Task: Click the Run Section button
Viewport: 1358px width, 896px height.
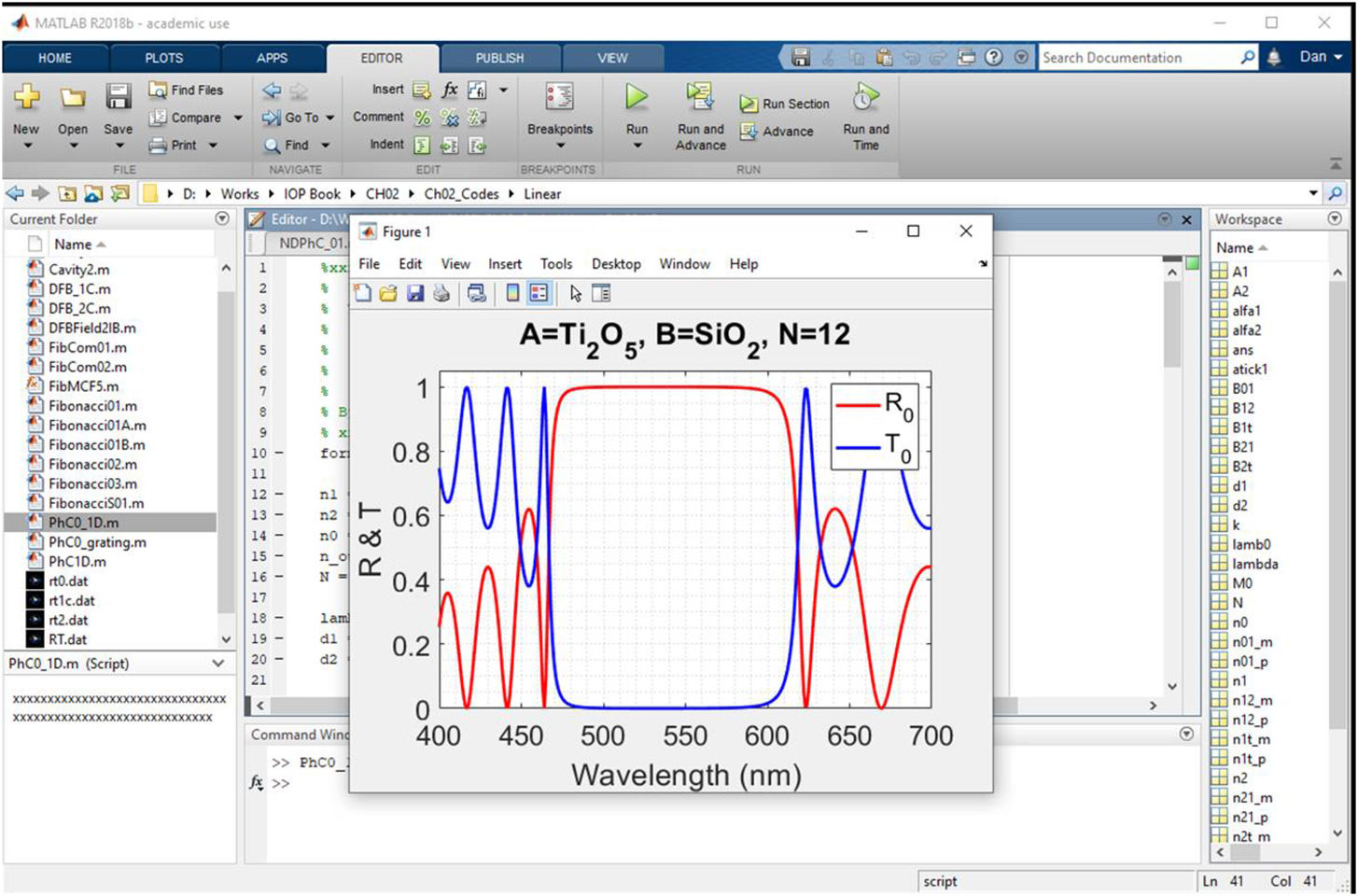Action: click(x=785, y=104)
